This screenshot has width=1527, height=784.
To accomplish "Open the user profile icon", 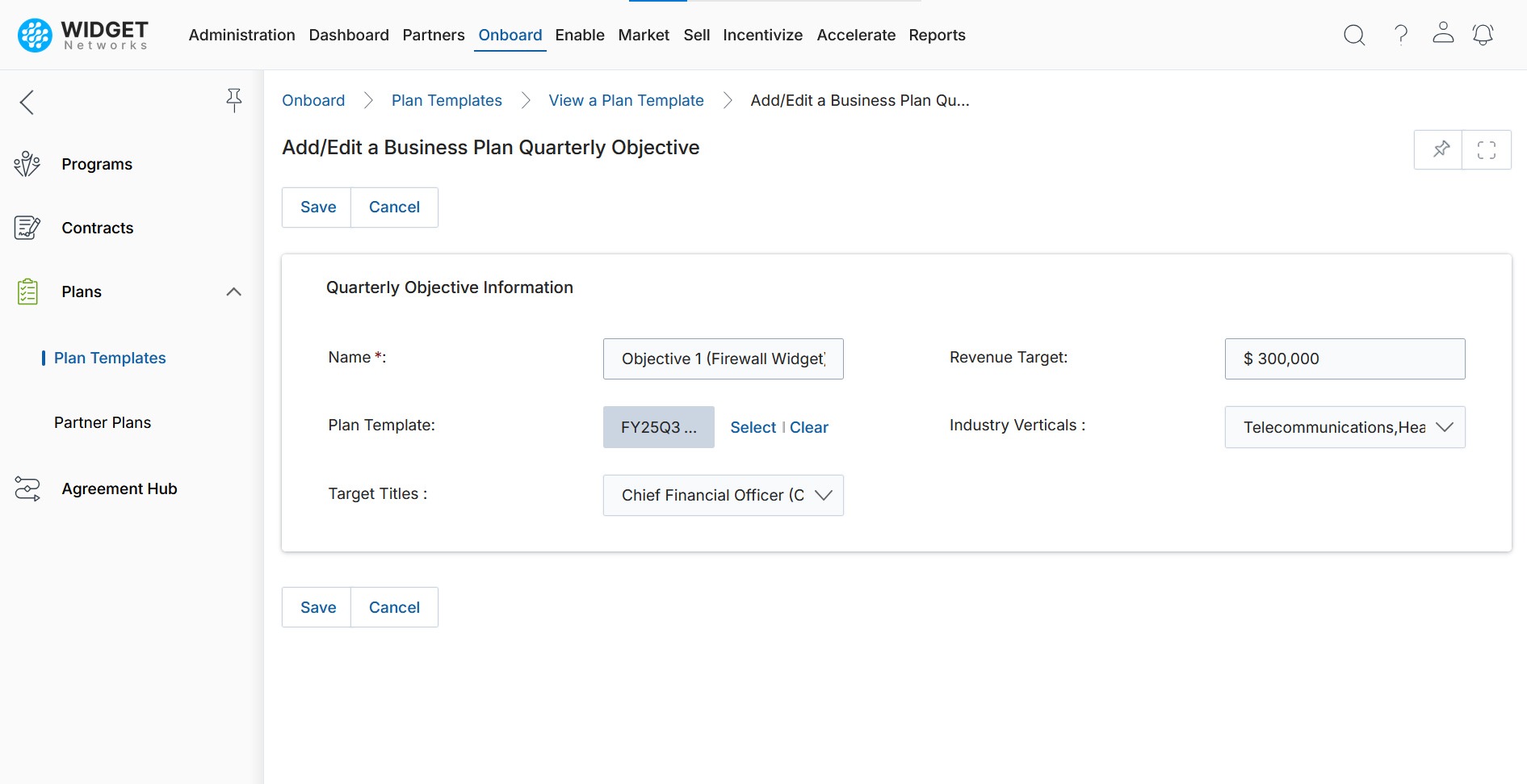I will pos(1442,33).
